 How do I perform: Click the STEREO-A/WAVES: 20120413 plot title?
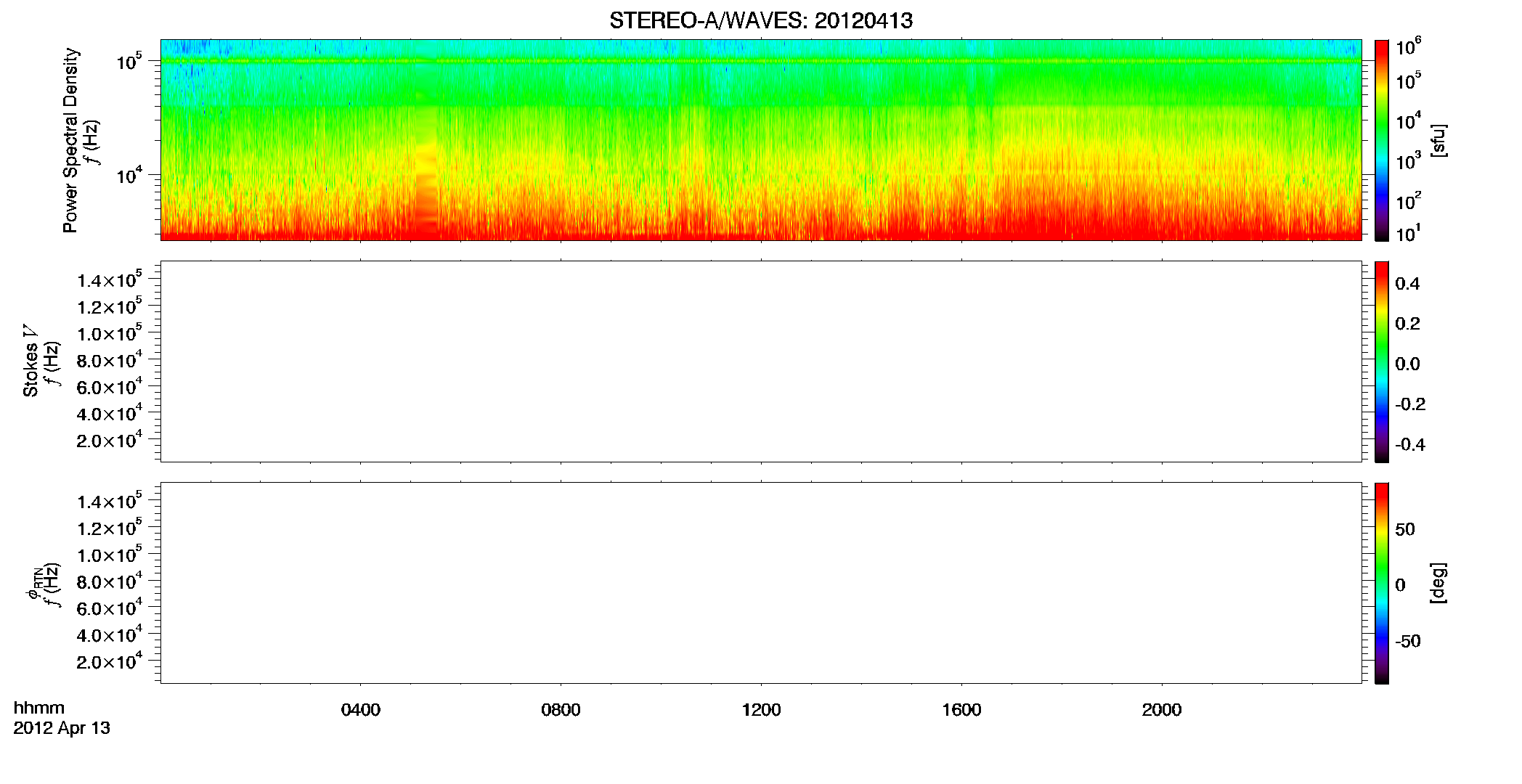760,20
